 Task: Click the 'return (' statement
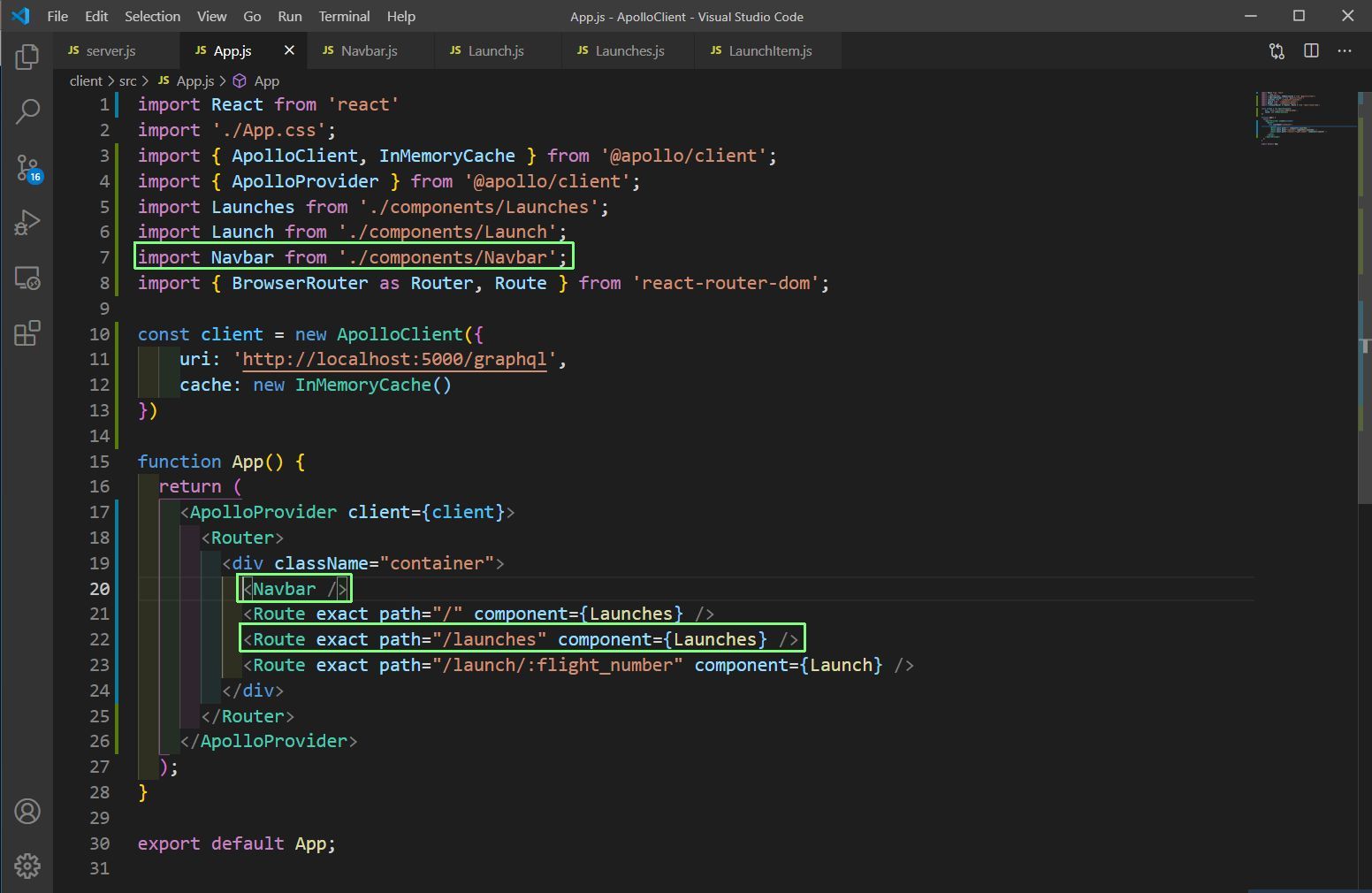[200, 486]
